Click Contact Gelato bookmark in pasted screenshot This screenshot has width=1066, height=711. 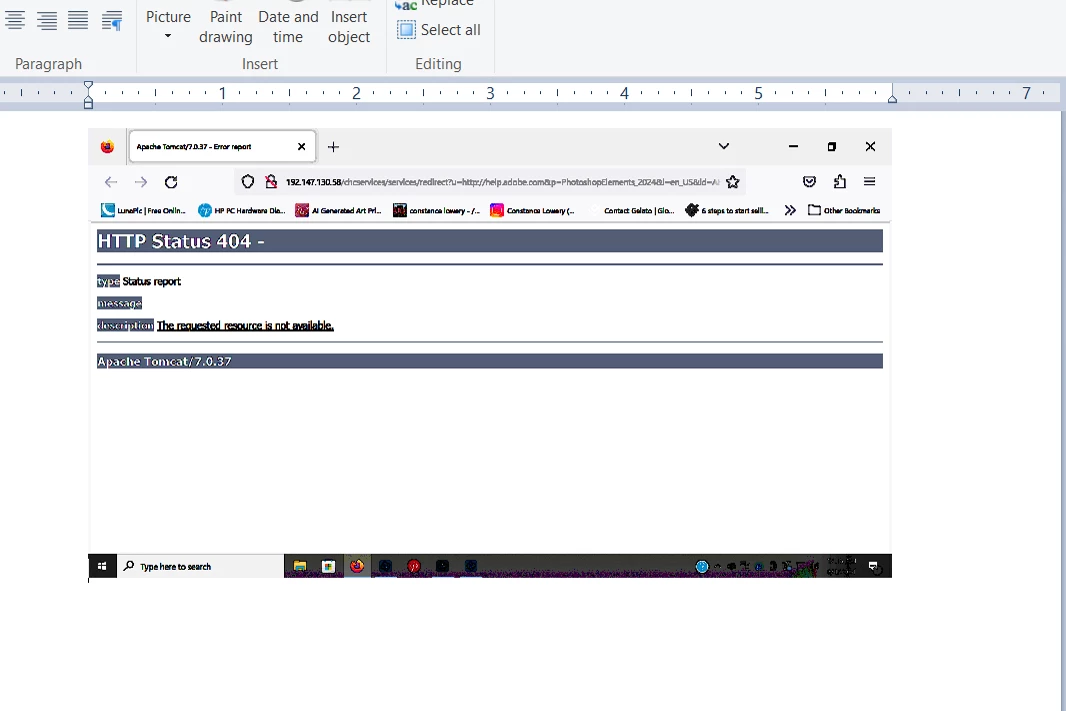[x=638, y=211]
